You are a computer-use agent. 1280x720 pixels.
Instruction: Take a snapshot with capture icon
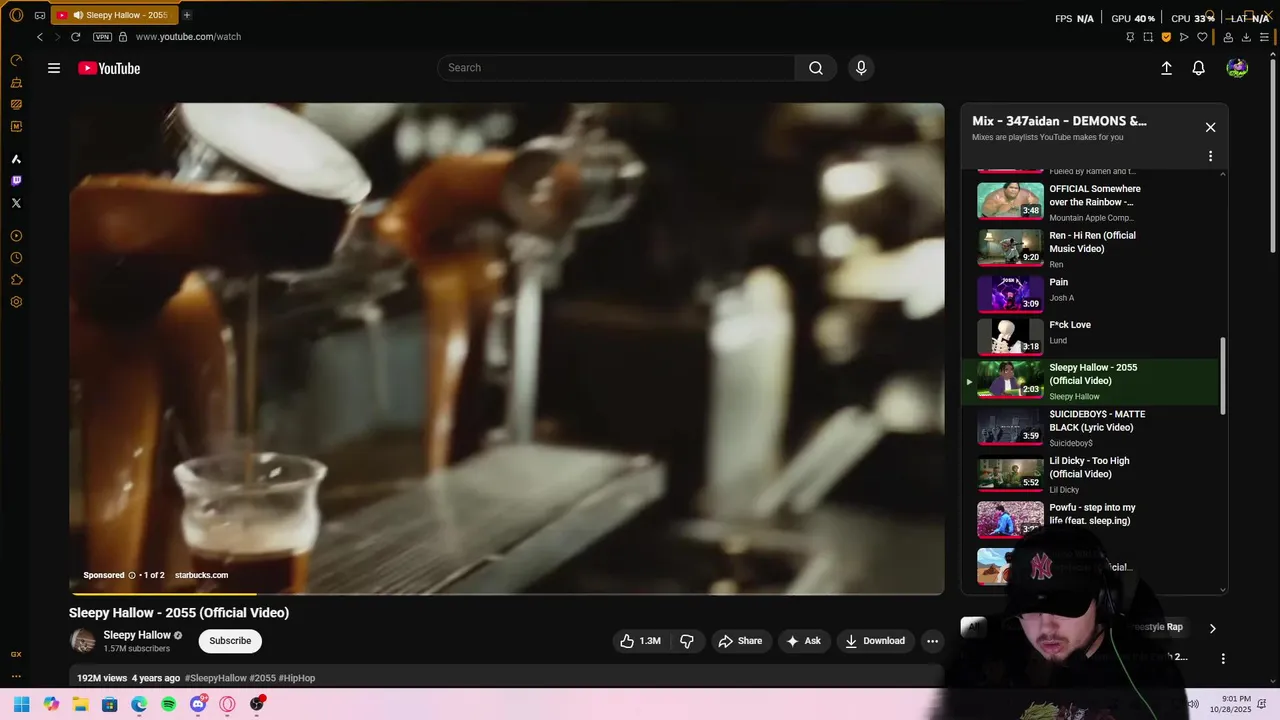(1148, 37)
